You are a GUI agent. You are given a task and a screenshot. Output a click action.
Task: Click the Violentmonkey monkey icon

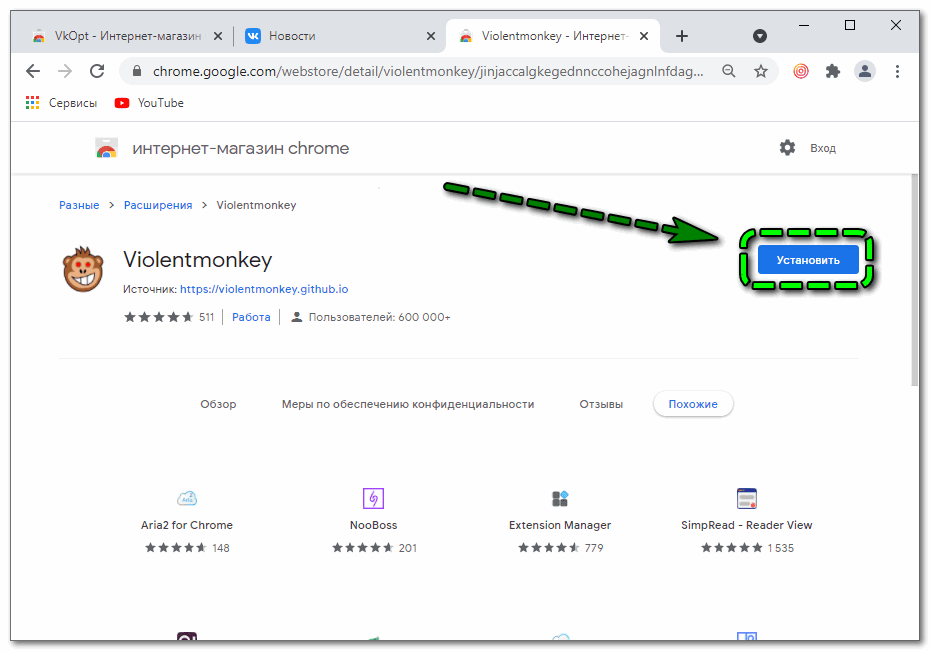83,270
